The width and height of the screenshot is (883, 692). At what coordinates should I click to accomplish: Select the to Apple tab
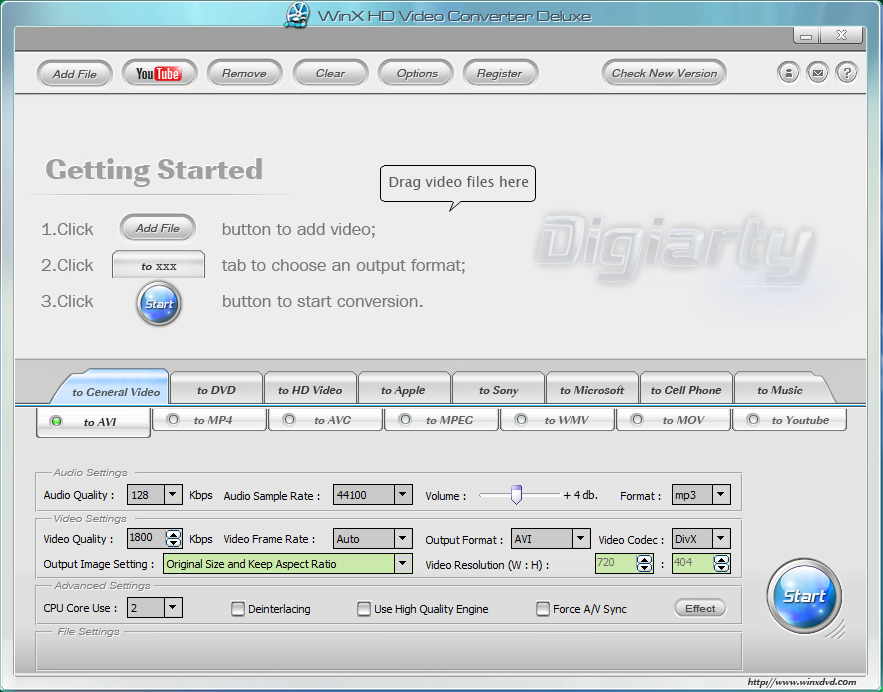tap(403, 389)
